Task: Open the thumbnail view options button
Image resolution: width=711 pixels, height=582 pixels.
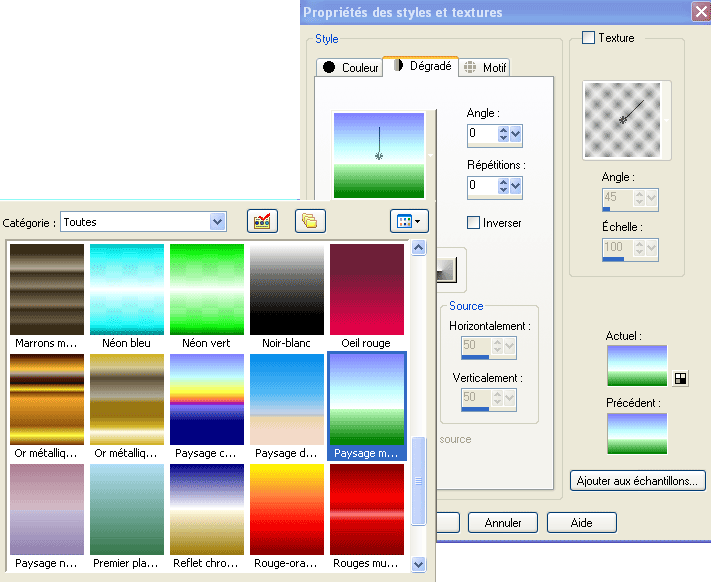Action: tap(410, 221)
